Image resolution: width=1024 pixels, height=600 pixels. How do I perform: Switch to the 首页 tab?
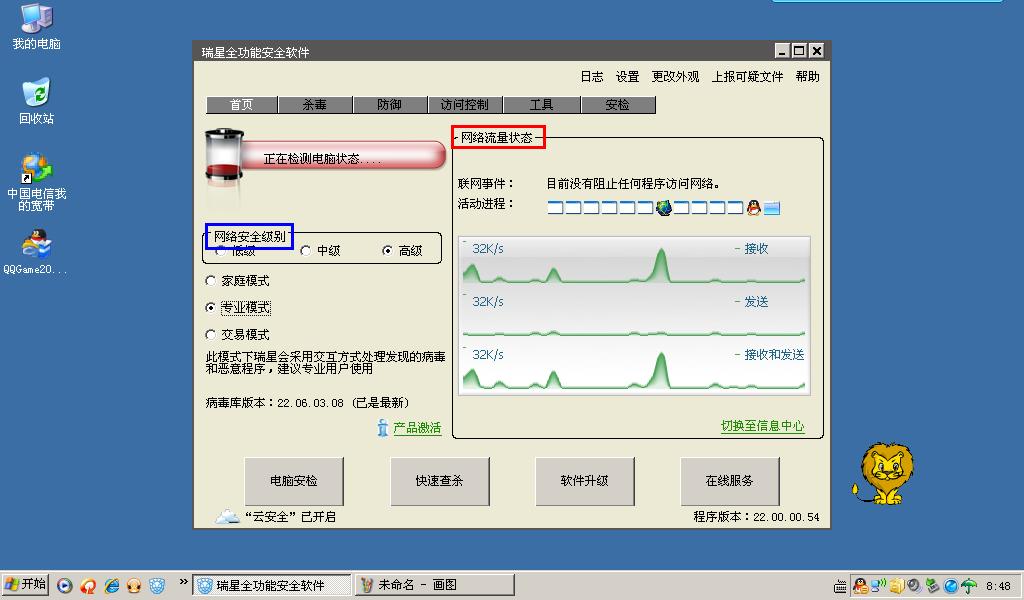pyautogui.click(x=241, y=104)
